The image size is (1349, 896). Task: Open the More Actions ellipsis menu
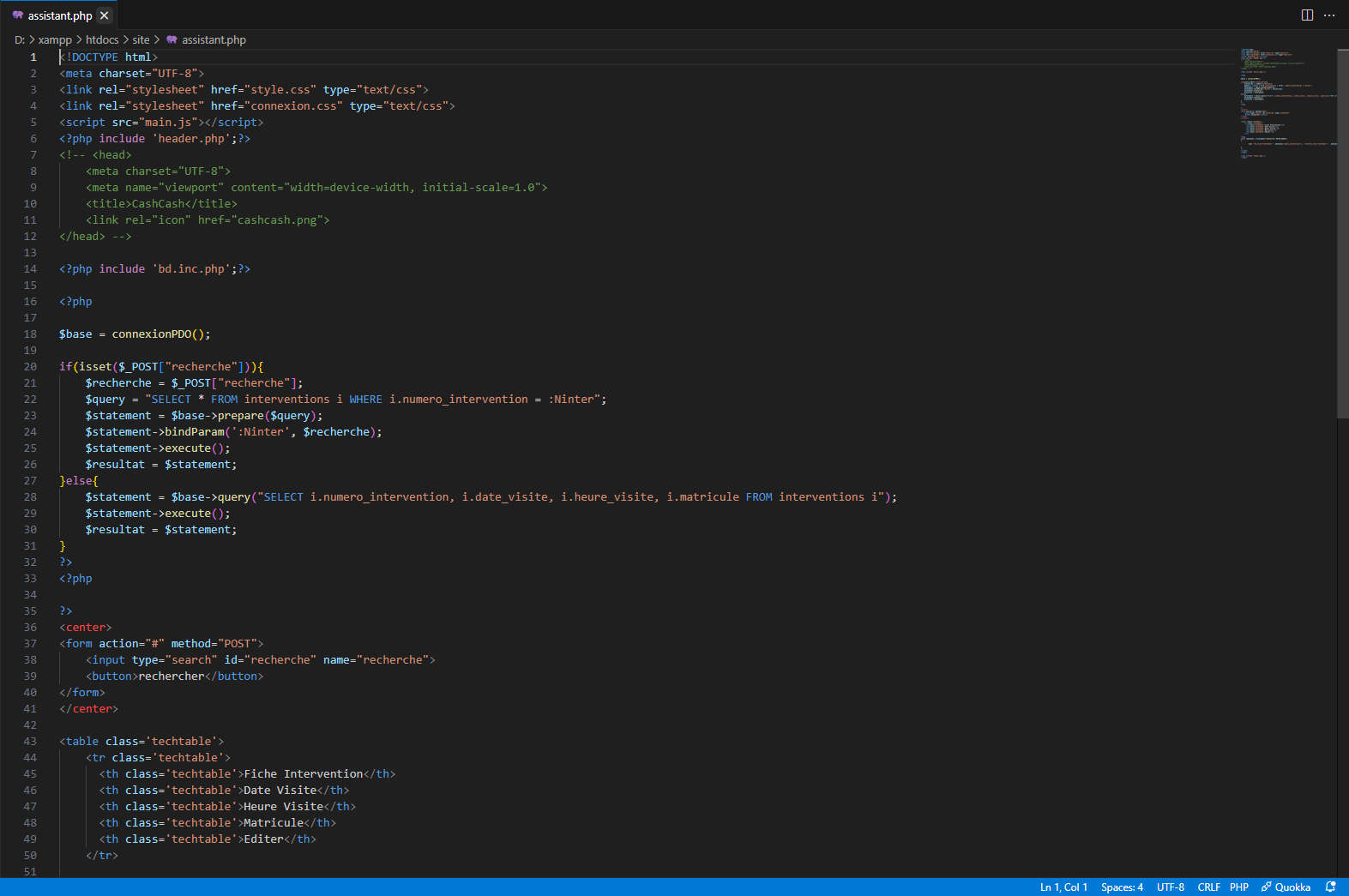(x=1329, y=15)
